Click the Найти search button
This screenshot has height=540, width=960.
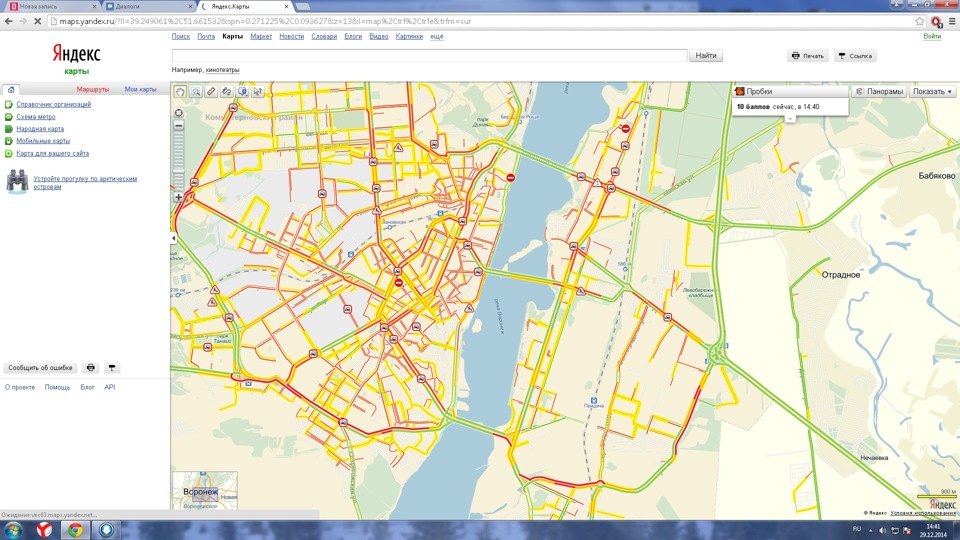(706, 56)
